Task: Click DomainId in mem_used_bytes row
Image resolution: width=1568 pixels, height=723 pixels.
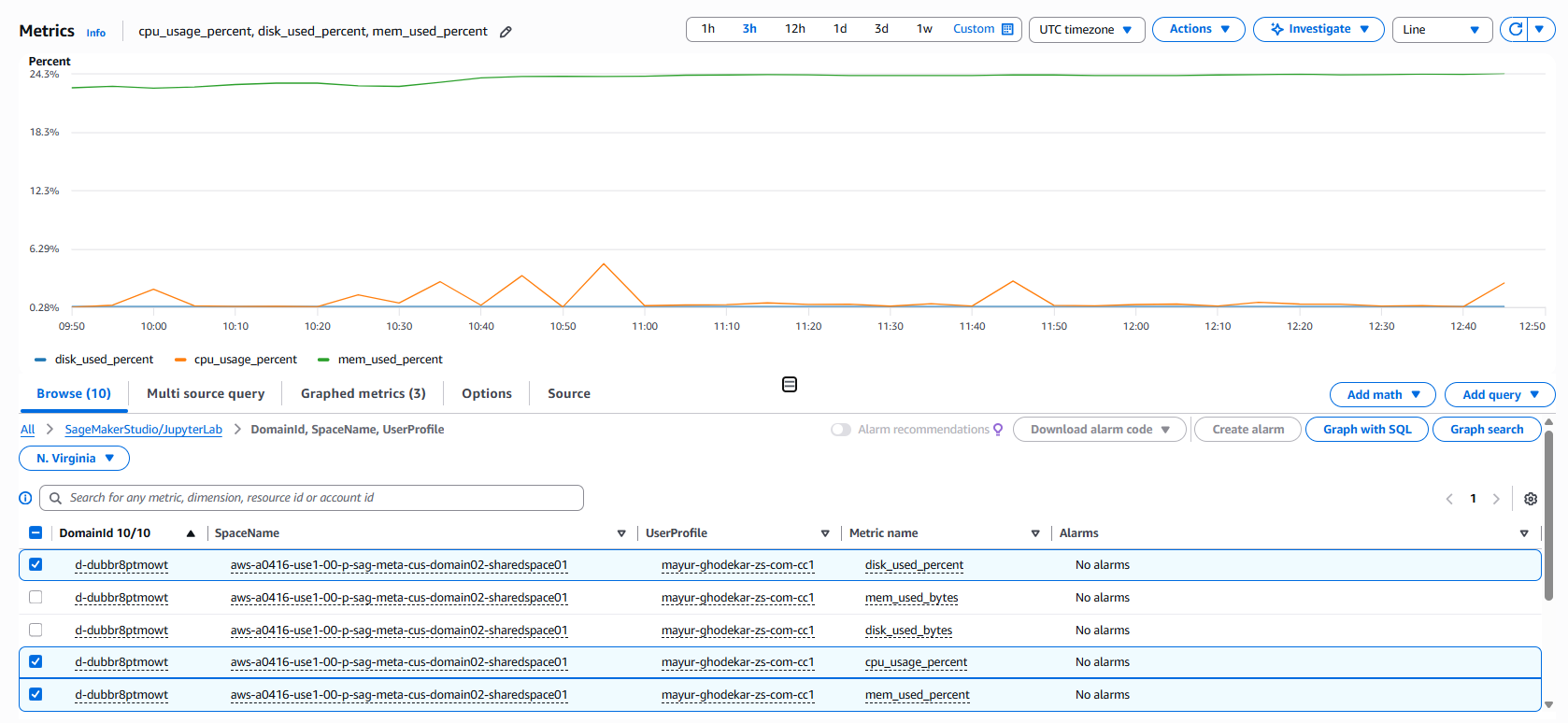Action: point(121,598)
